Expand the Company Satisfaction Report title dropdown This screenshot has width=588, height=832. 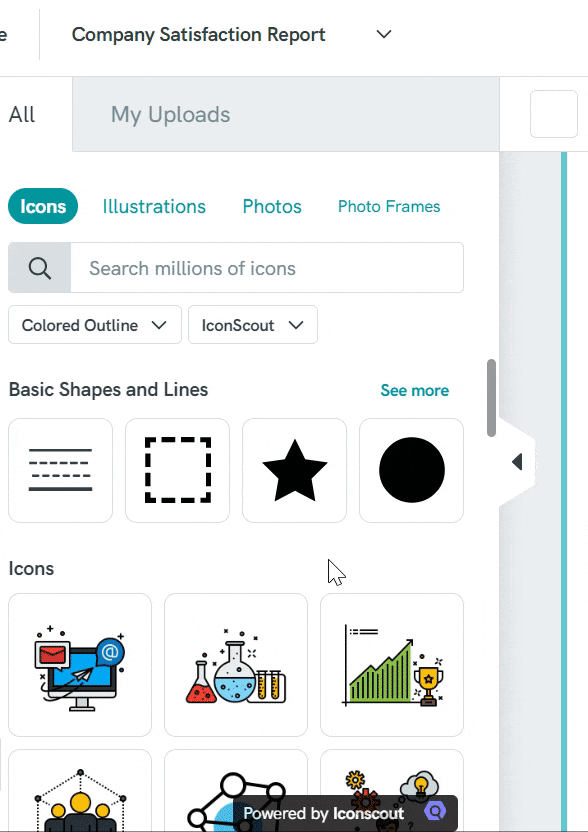(383, 34)
